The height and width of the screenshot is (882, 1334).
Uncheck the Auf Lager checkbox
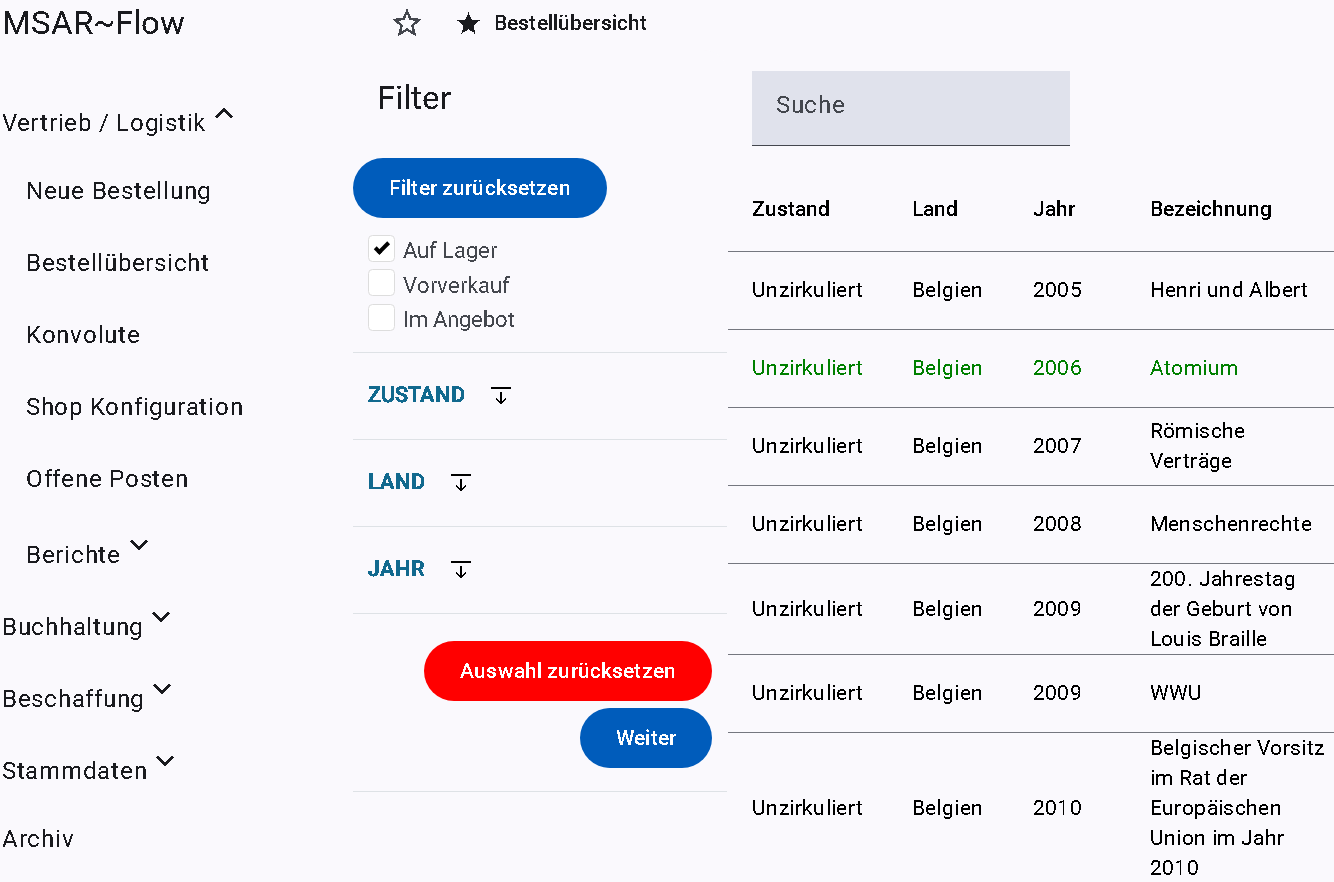(381, 249)
